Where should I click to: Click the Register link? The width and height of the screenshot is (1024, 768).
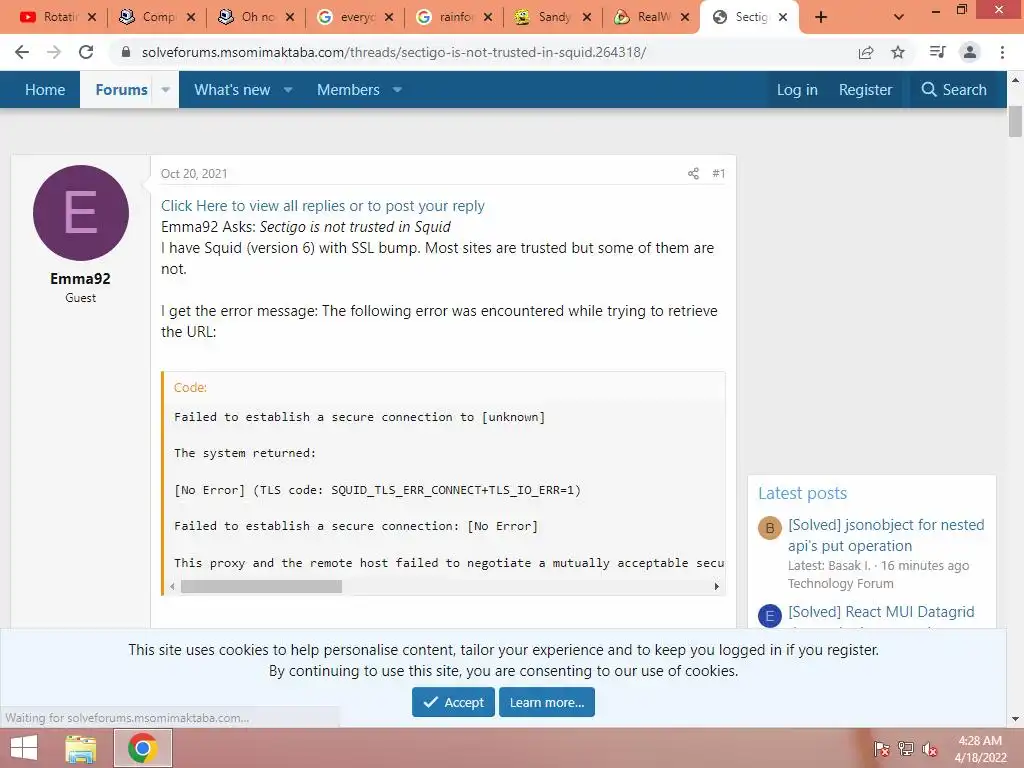pos(865,89)
